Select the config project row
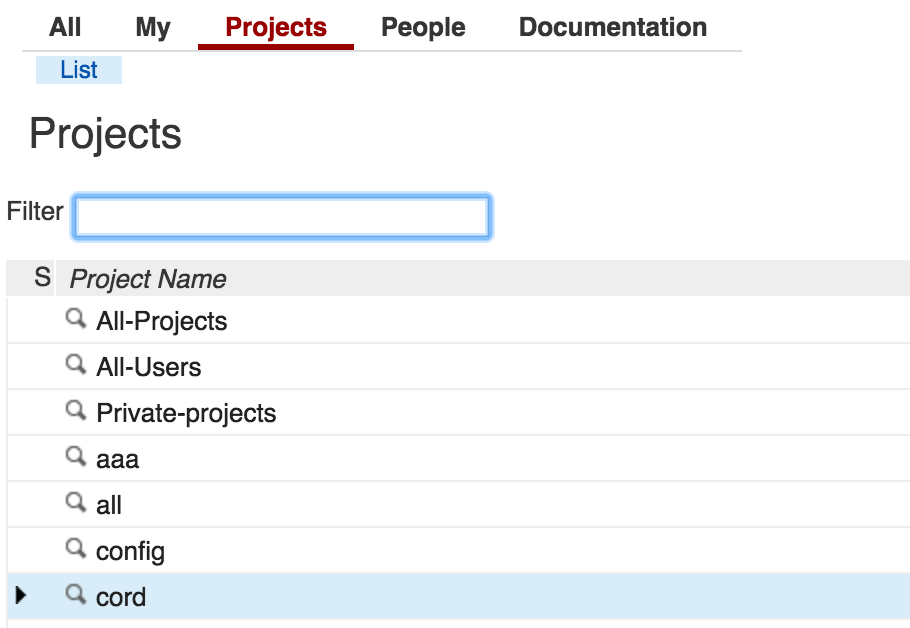 pos(458,550)
